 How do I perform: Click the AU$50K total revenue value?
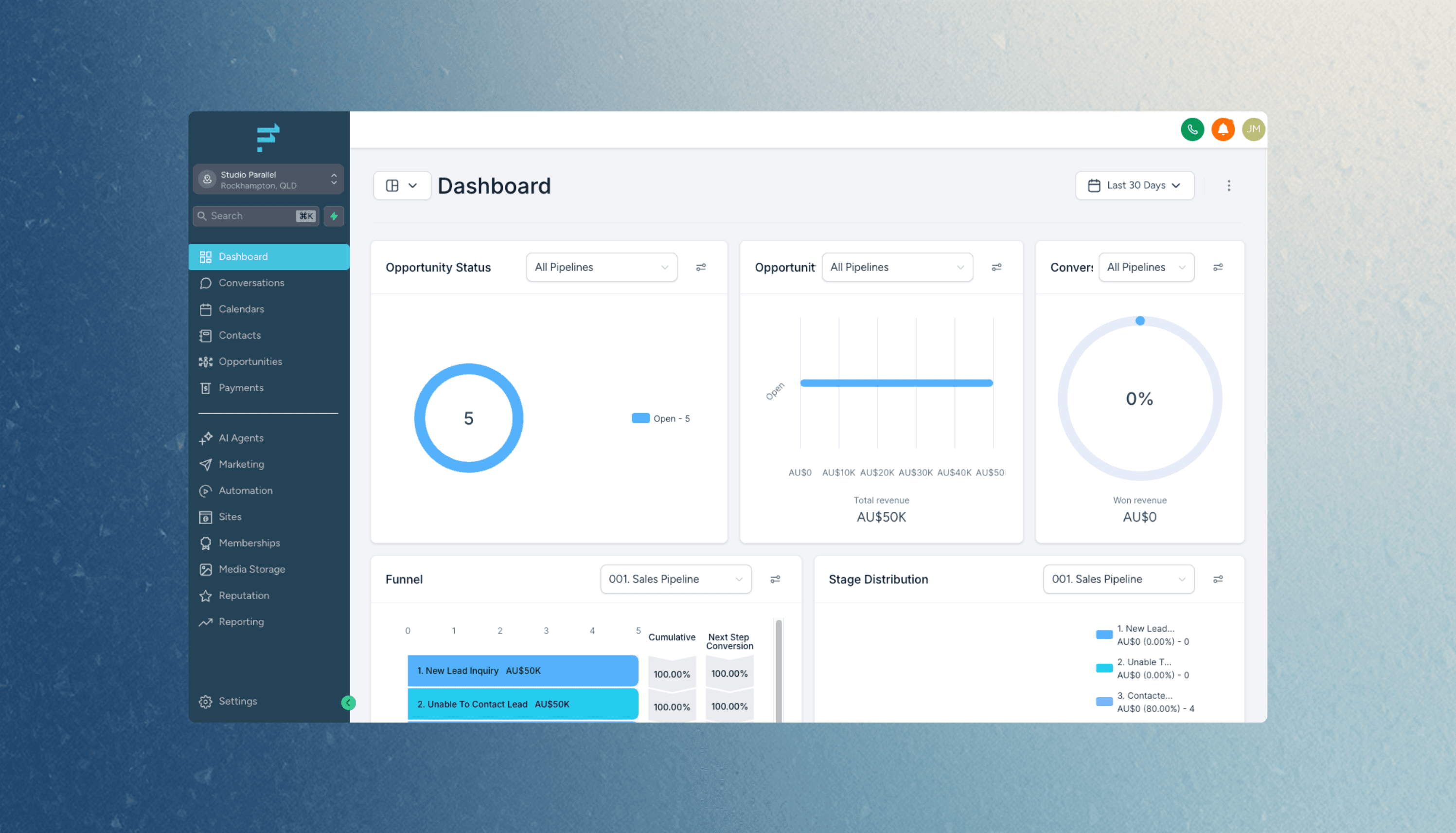[881, 517]
